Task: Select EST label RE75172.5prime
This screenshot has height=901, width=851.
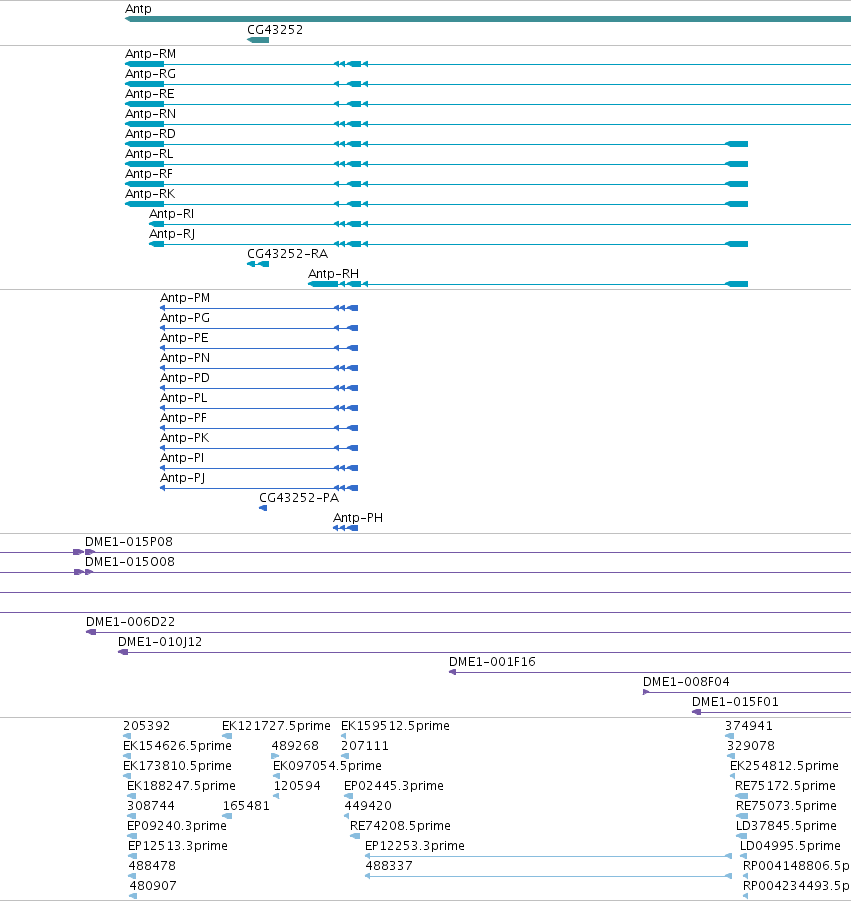Action: 786,786
